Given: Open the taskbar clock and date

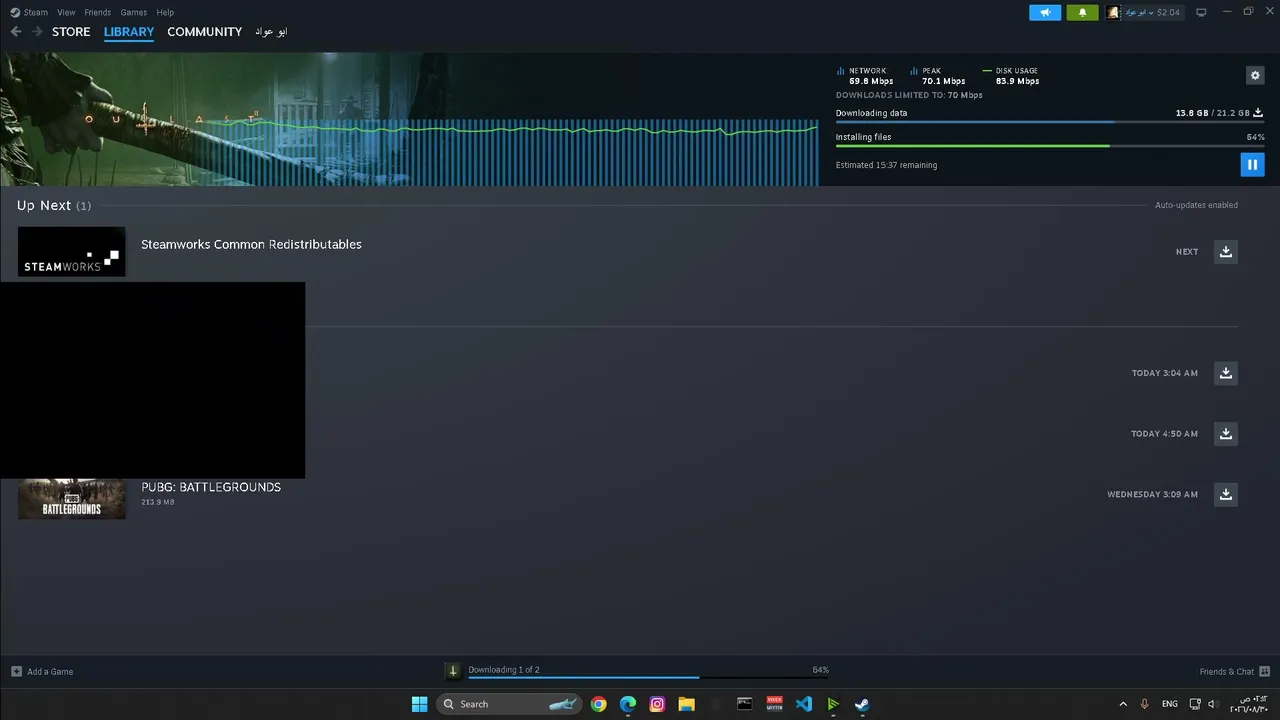Looking at the screenshot, I should click(x=1249, y=704).
